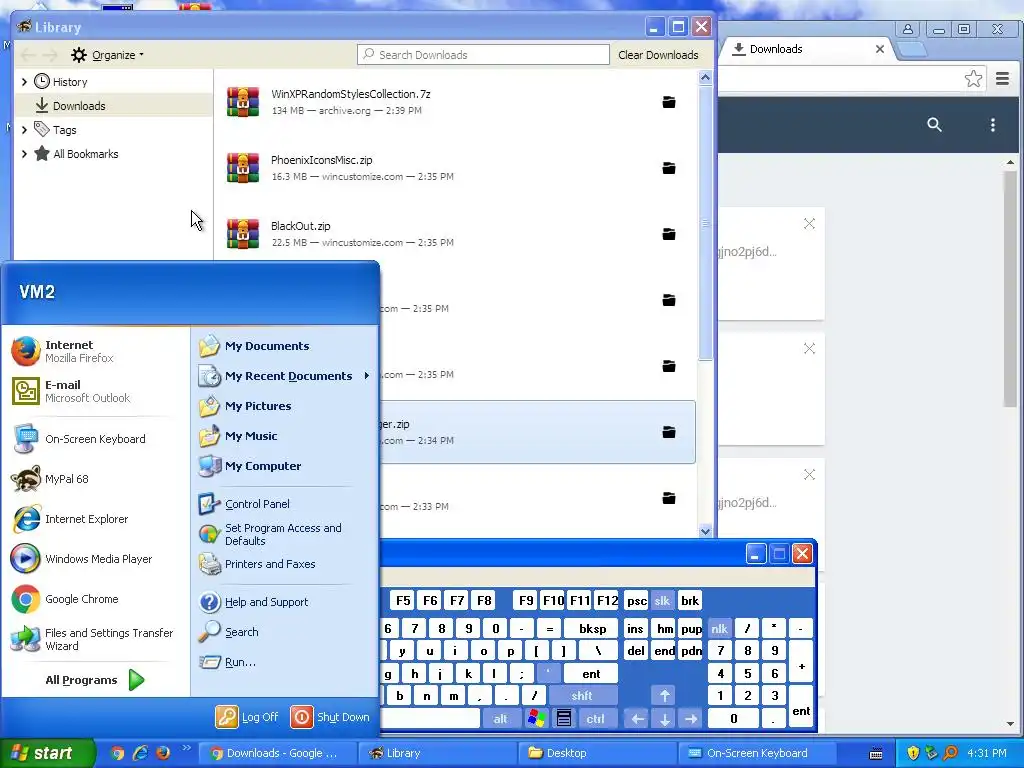Open Set Program Access and Defaults
1024x768 pixels.
coord(285,534)
